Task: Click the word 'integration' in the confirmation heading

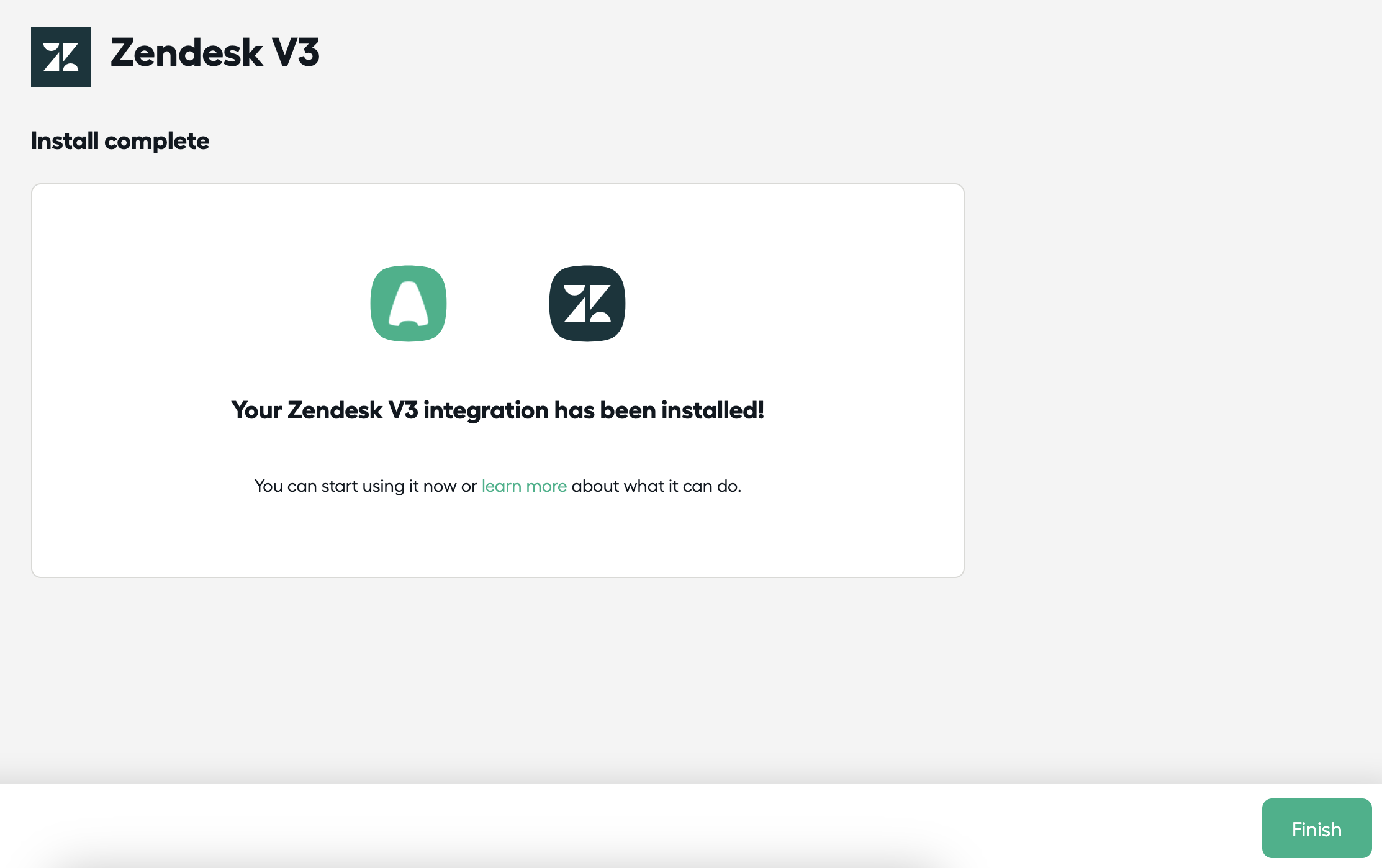Action: coord(486,411)
